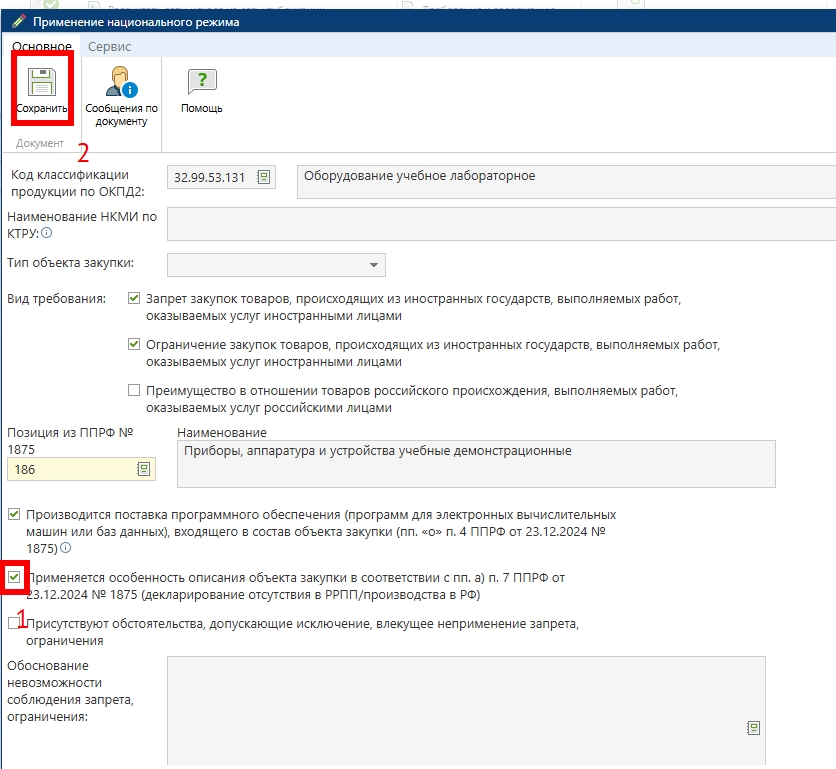The image size is (836, 769).
Task: Switch to the Сервис tab
Action: [x=109, y=47]
